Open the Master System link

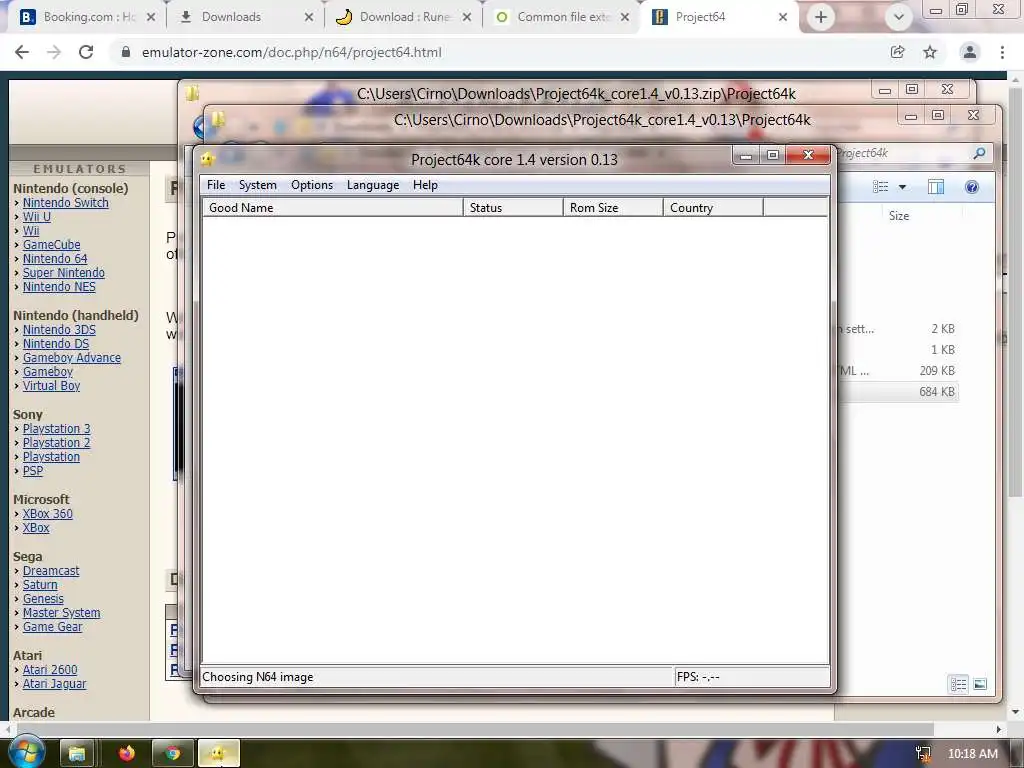[61, 613]
